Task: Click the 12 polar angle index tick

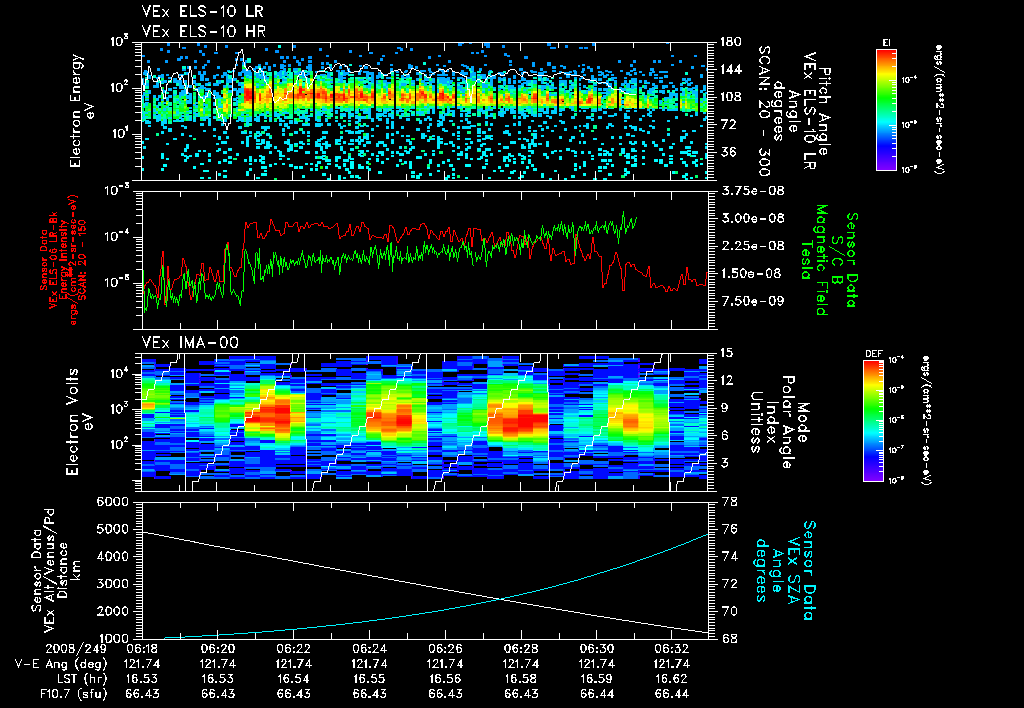Action: click(x=727, y=380)
